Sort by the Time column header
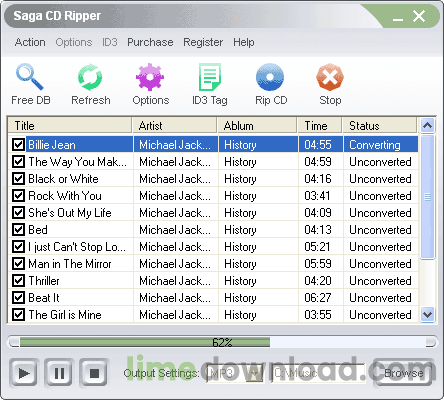The width and height of the screenshot is (444, 400). tap(320, 126)
